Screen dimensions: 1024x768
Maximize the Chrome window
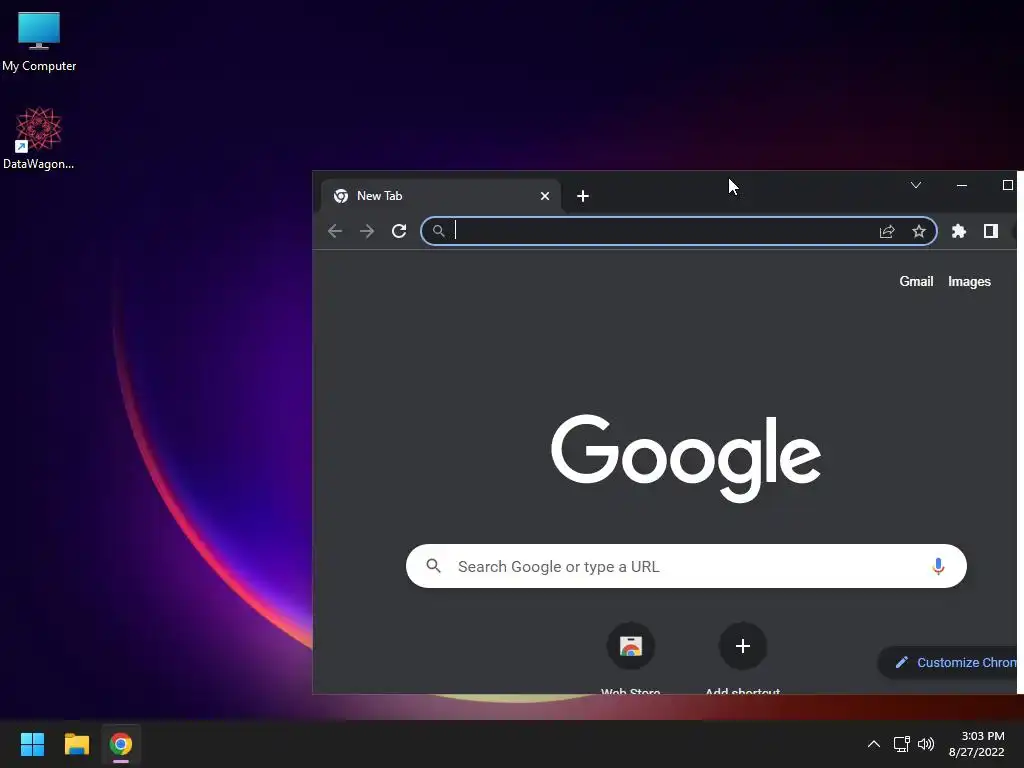point(1008,185)
